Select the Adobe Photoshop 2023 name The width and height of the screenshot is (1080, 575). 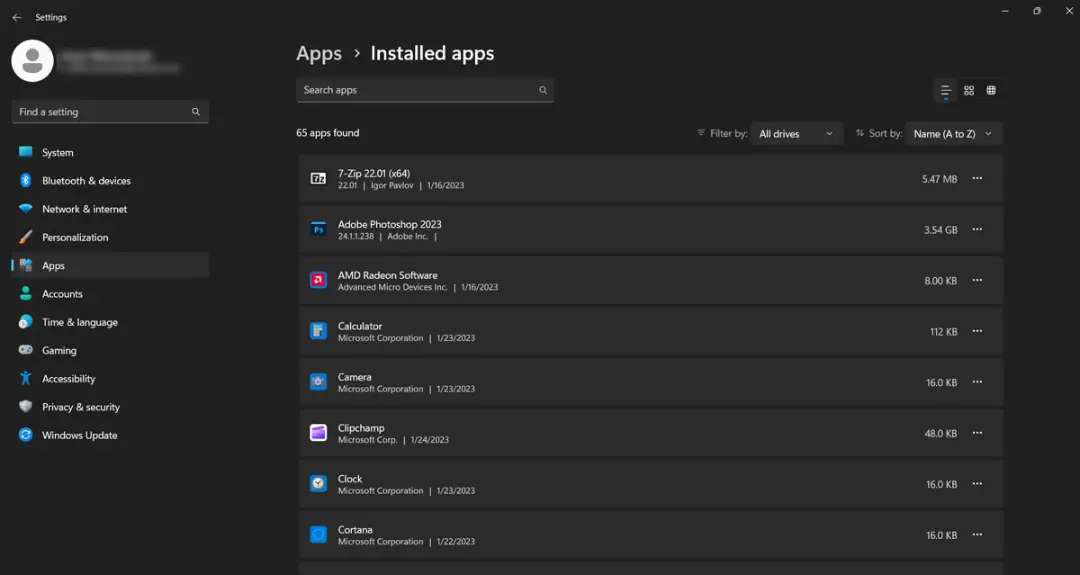[390, 224]
